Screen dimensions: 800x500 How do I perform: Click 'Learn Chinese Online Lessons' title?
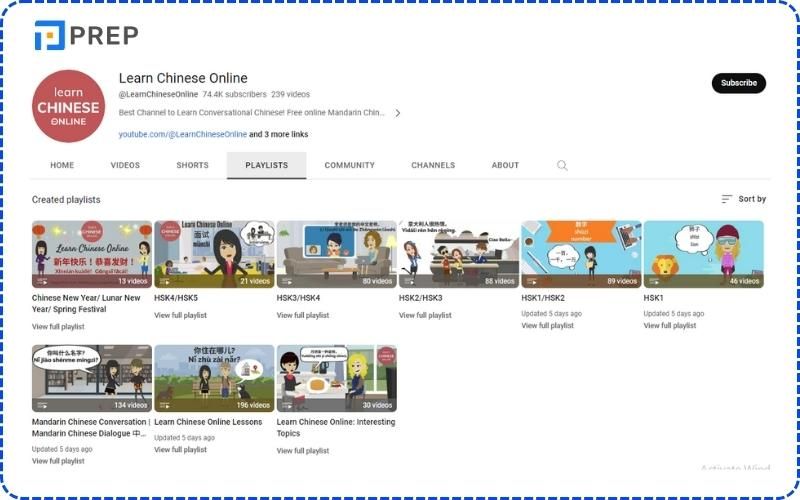[x=208, y=422]
